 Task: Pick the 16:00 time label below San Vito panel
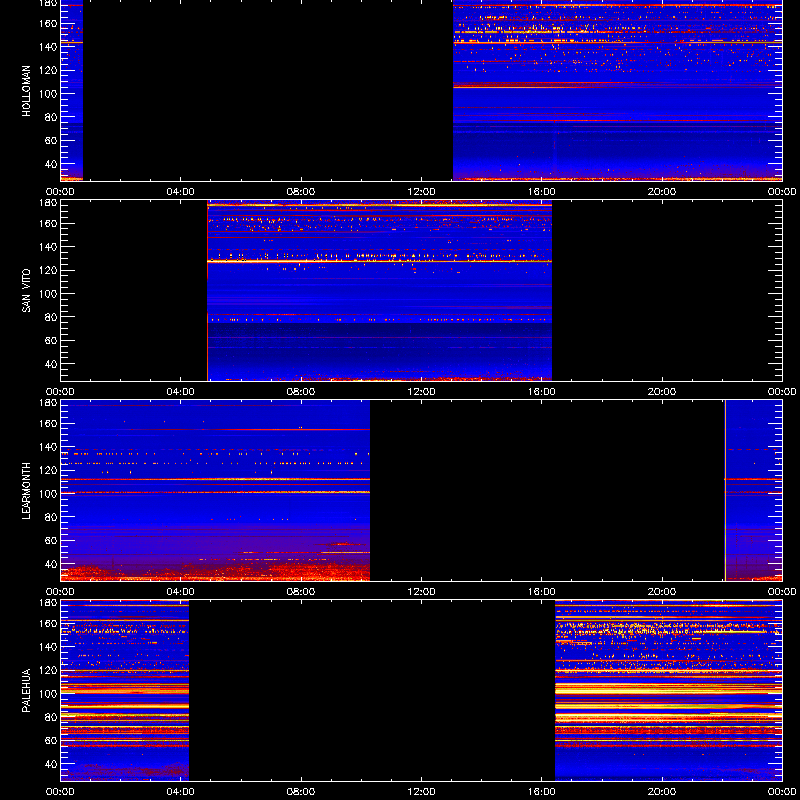(542, 392)
